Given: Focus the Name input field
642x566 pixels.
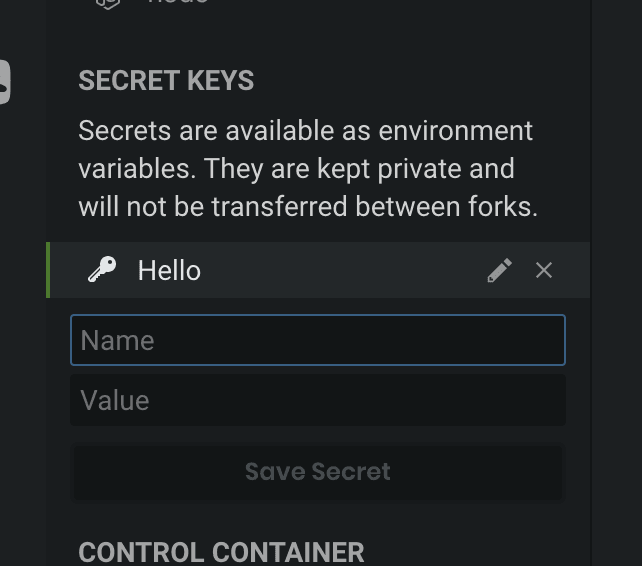Looking at the screenshot, I should click(x=317, y=340).
